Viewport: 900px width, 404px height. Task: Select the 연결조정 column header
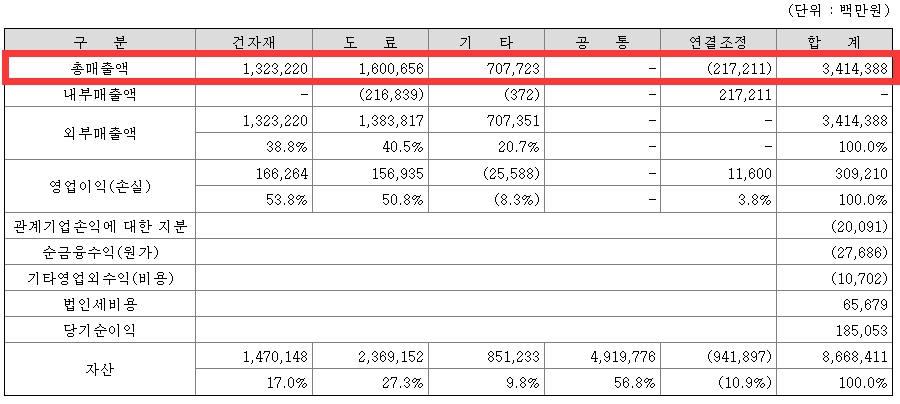[718, 43]
